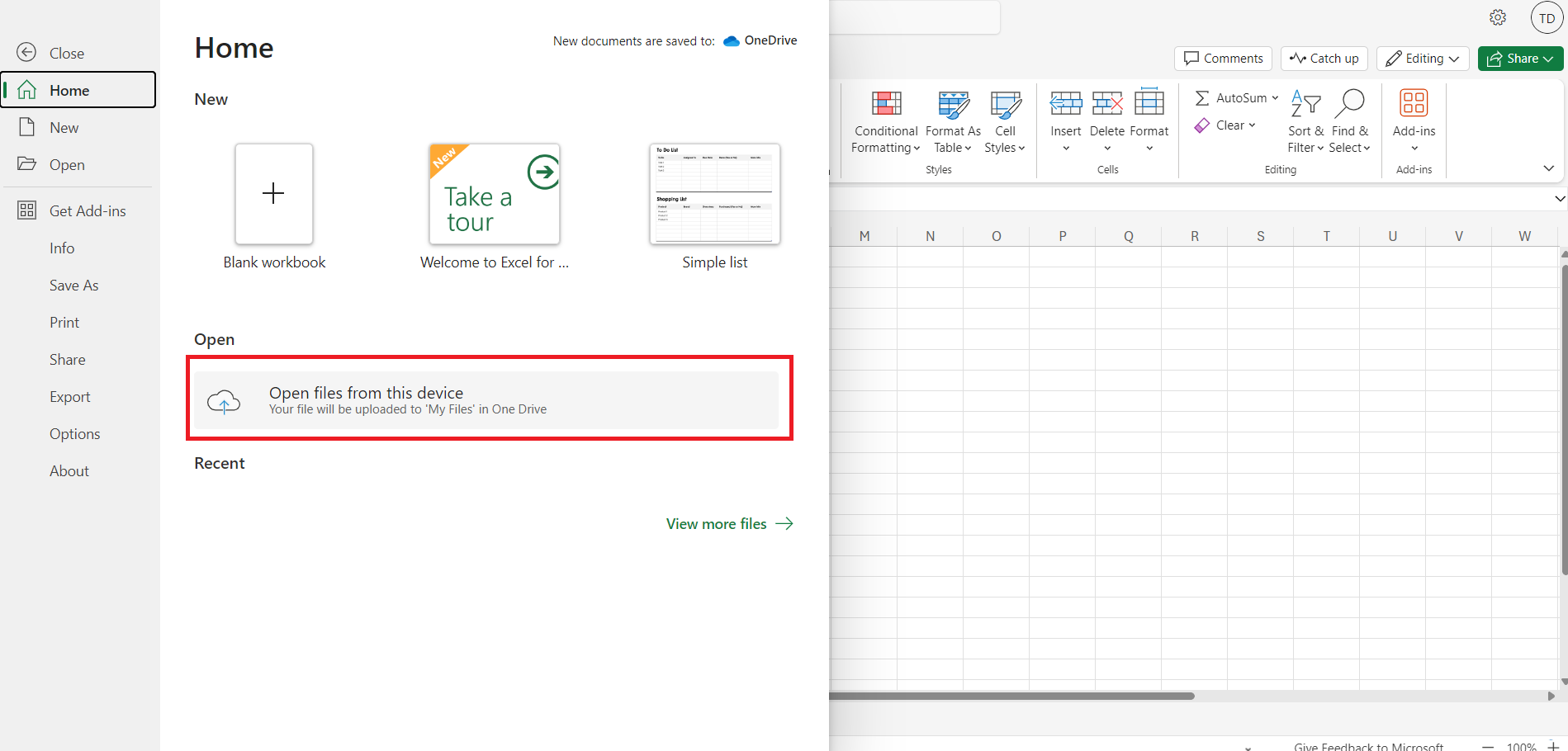The image size is (1568, 751).
Task: Click the horizontal scrollbar at the bottom
Action: [1012, 696]
